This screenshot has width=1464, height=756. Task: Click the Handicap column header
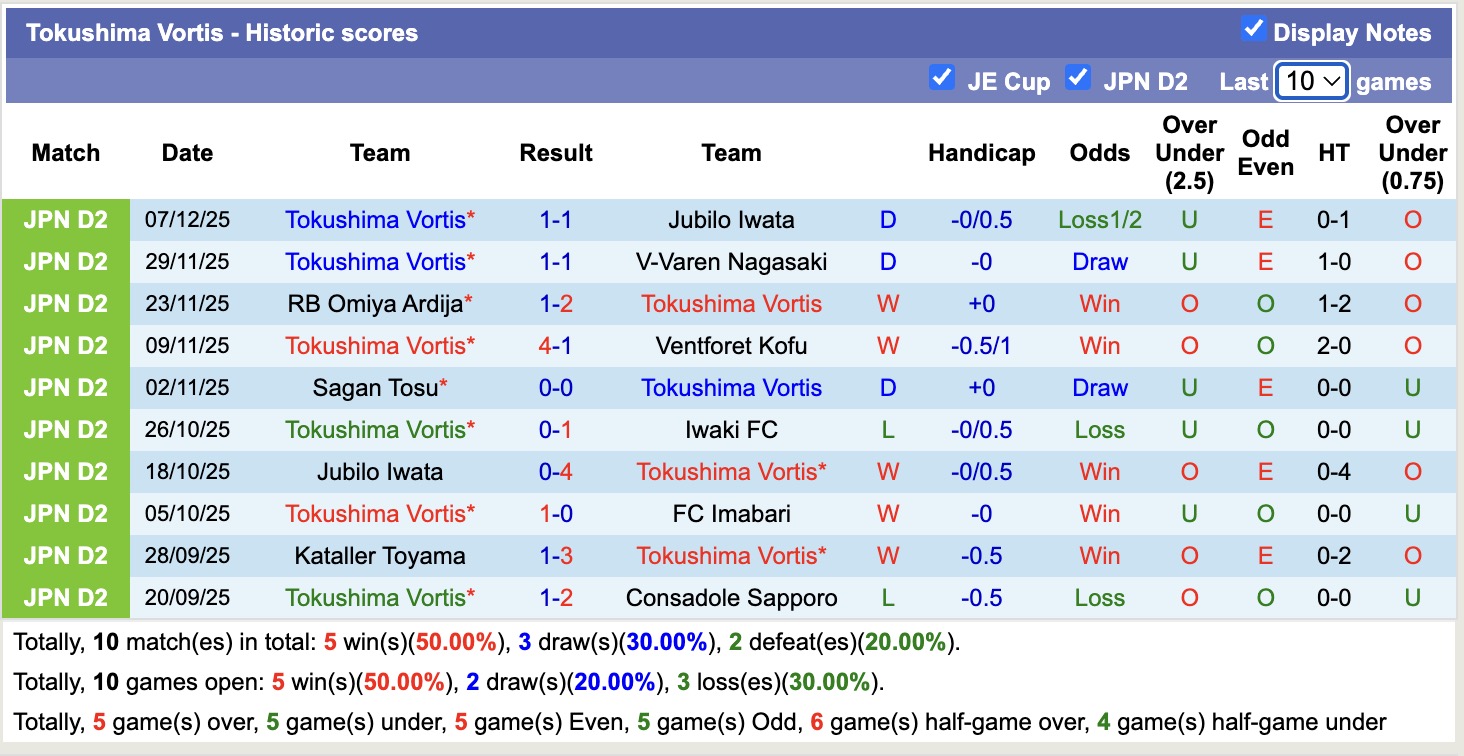(x=981, y=153)
